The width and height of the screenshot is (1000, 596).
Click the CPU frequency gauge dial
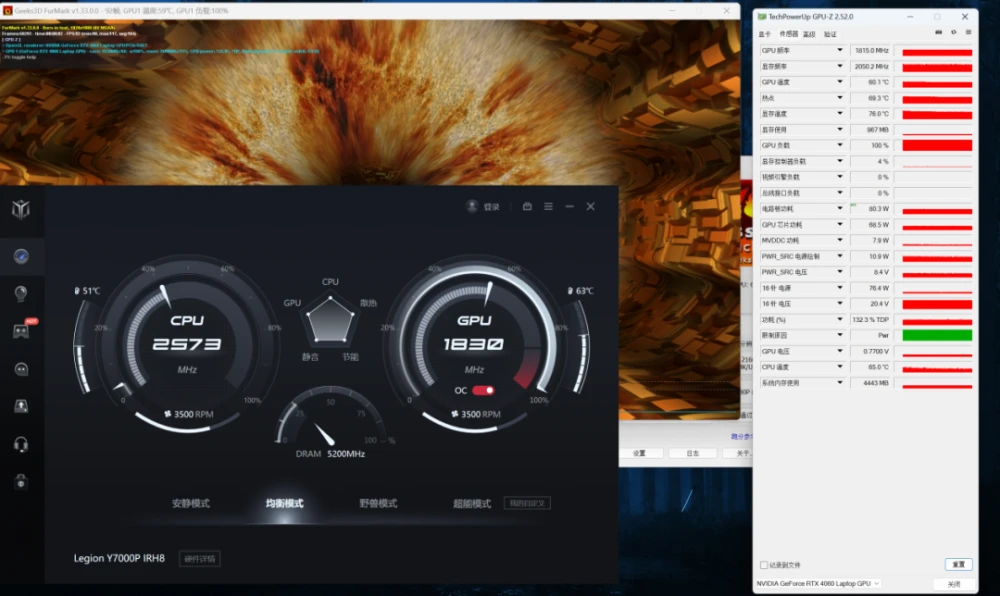(x=187, y=344)
